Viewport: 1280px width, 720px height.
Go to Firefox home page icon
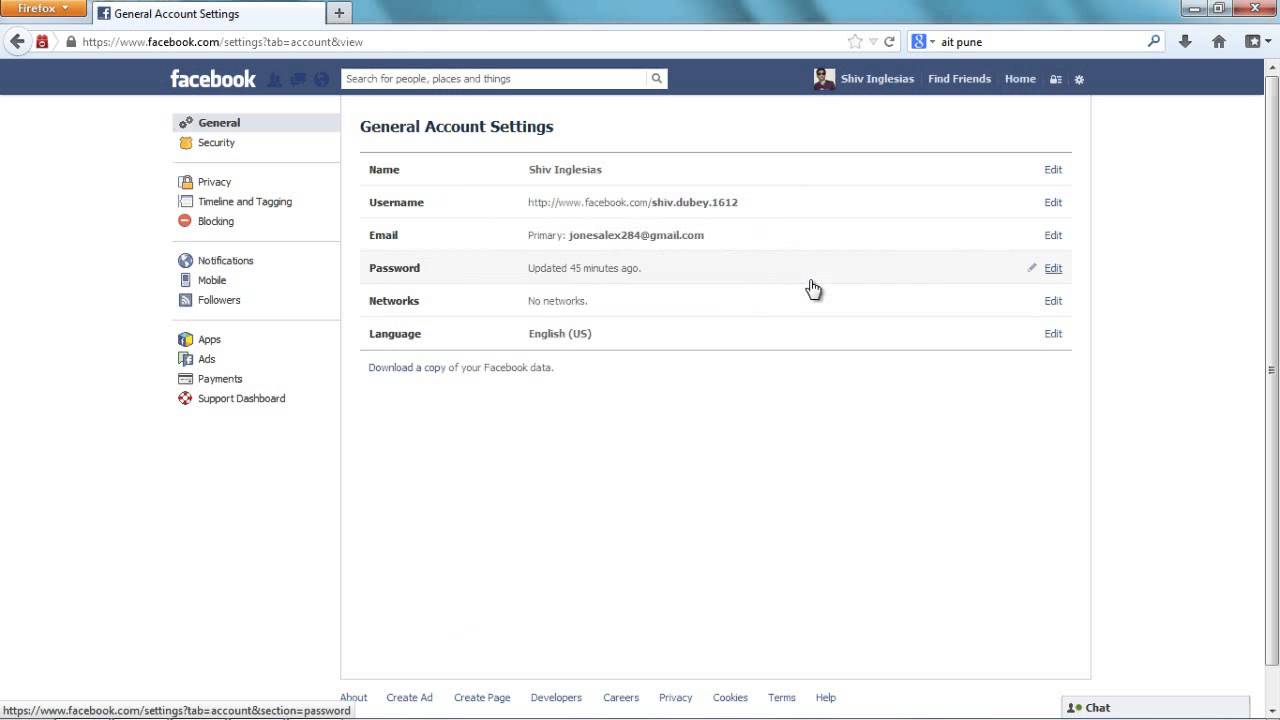pyautogui.click(x=1219, y=42)
